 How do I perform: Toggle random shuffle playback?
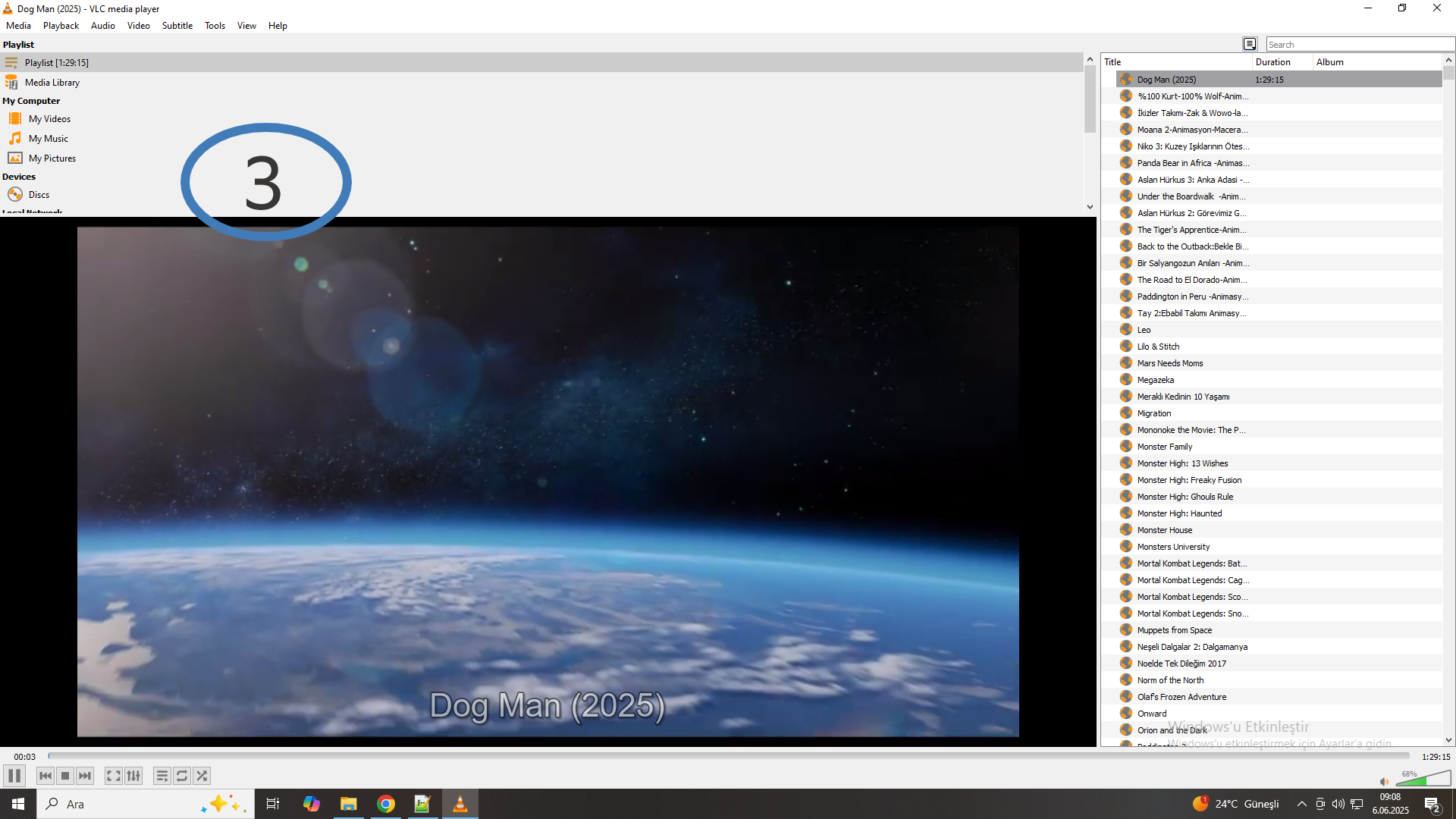202,776
